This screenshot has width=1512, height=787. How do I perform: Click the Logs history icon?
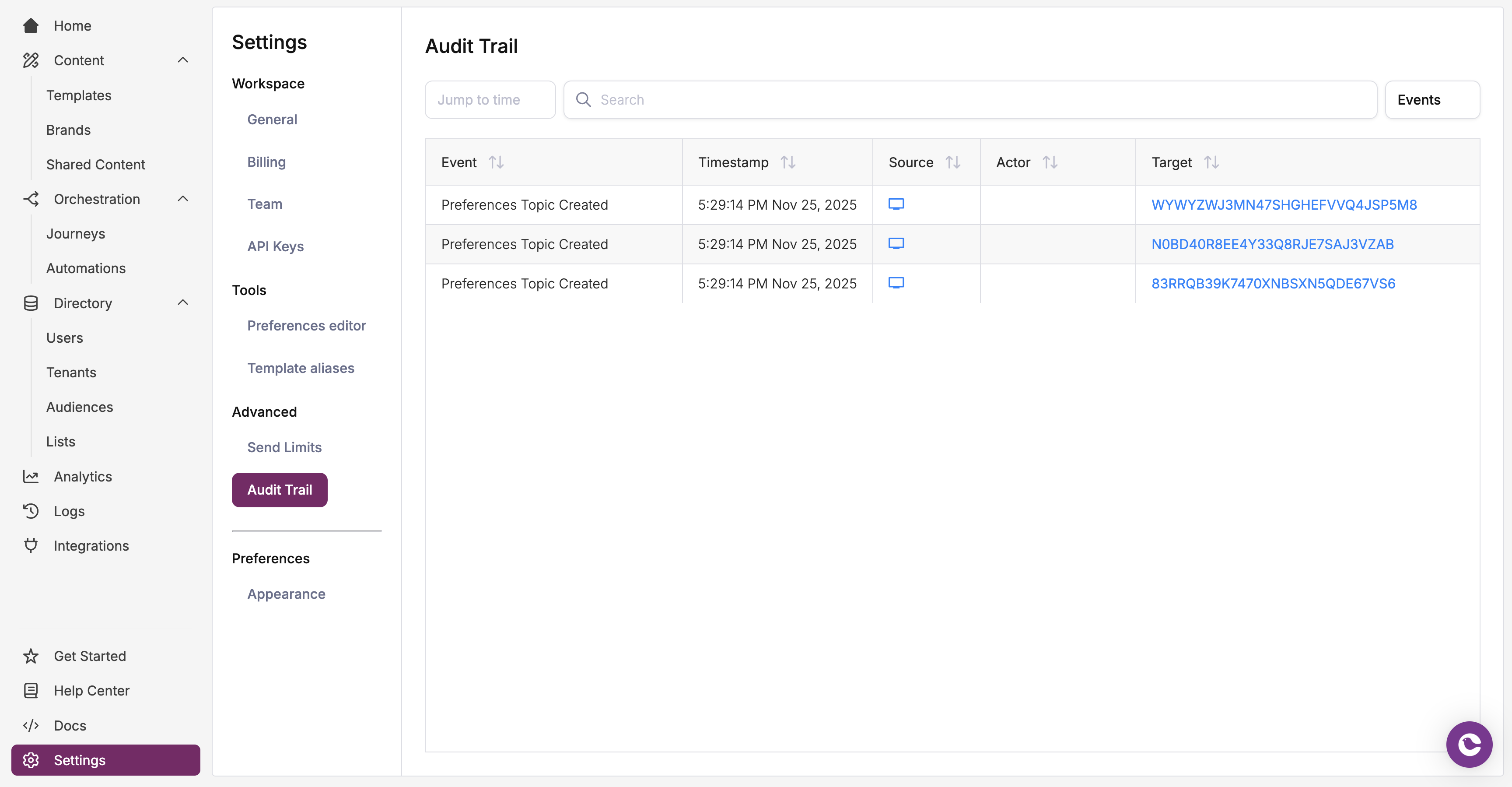click(31, 511)
